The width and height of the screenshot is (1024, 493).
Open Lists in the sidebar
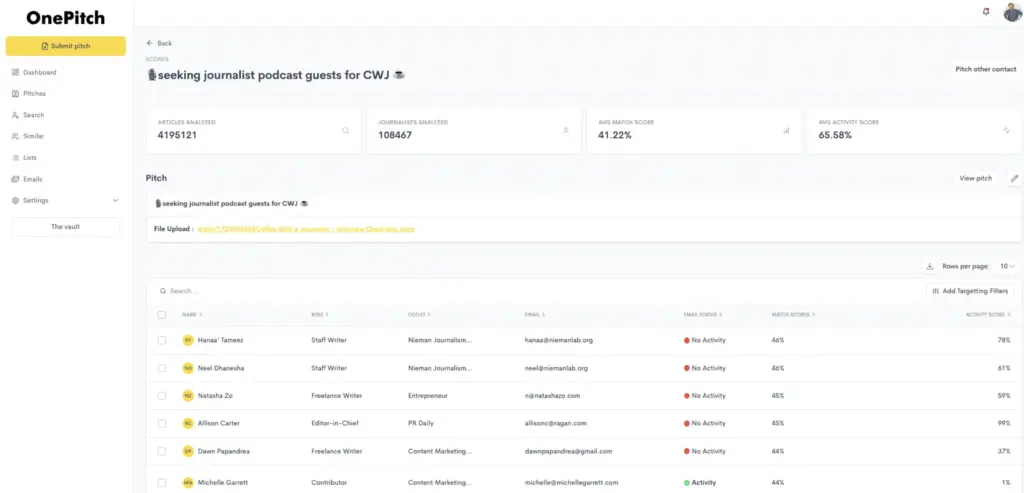[24, 157]
